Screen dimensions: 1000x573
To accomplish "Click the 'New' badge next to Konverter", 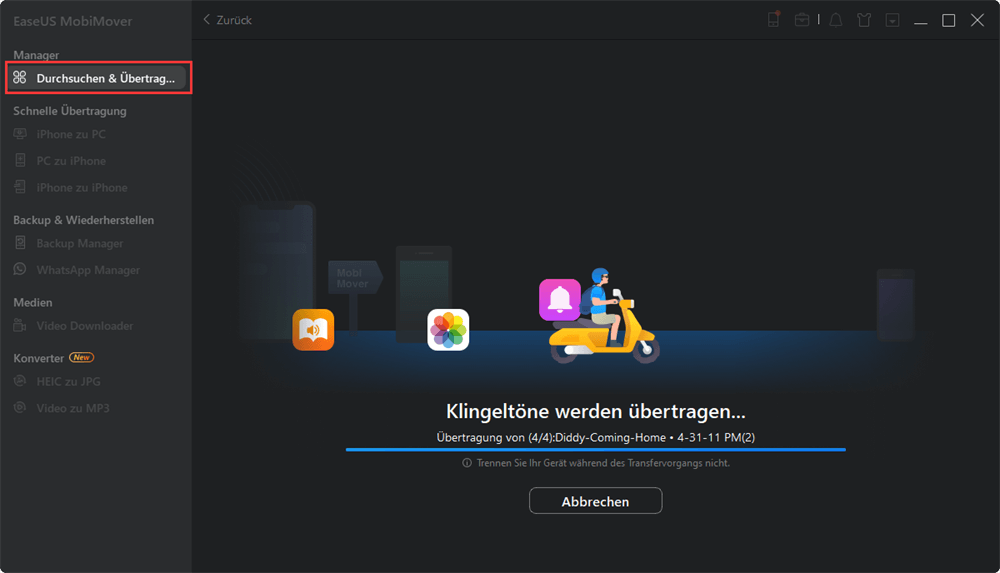I will click(82, 357).
